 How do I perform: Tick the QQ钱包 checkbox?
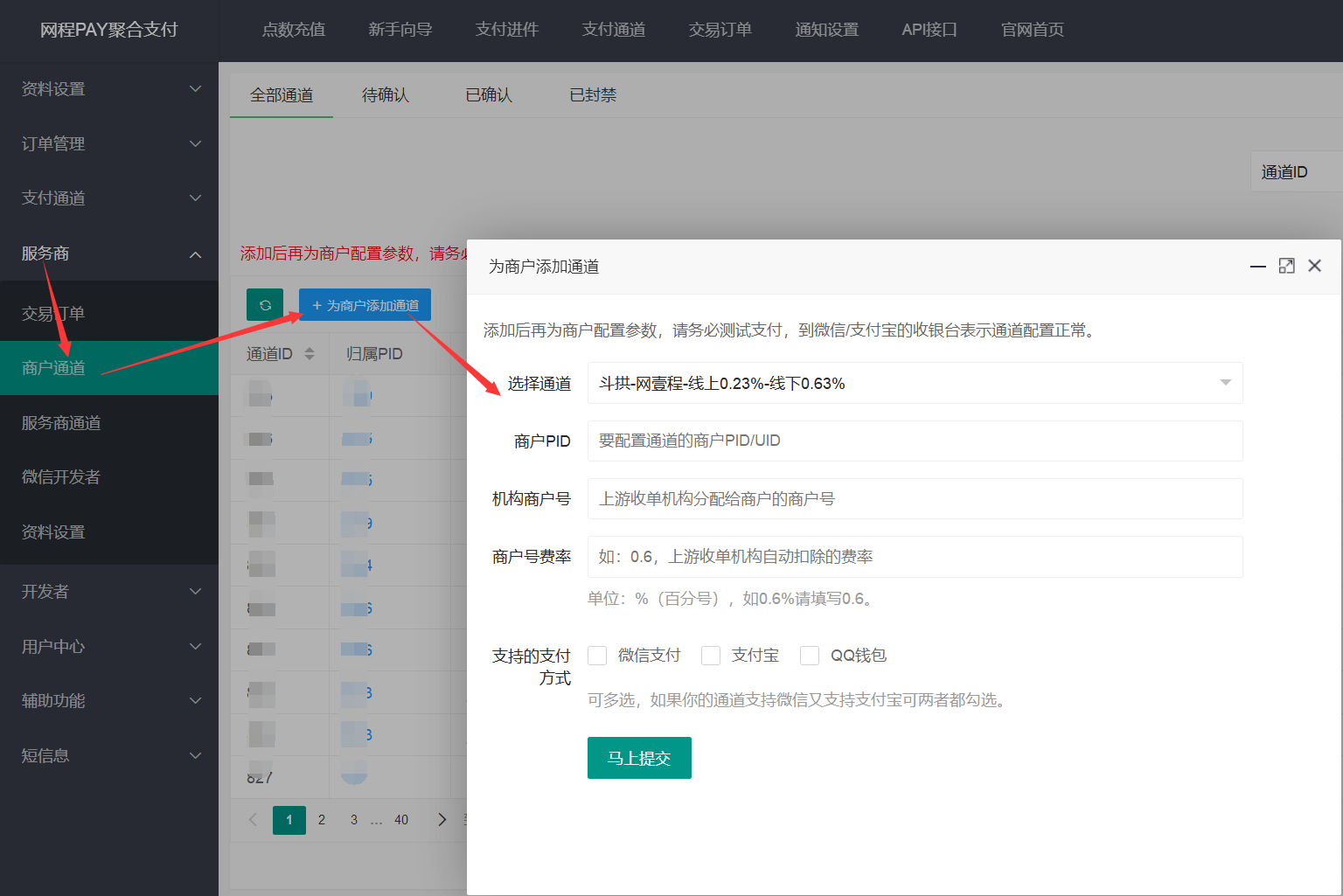click(x=810, y=656)
